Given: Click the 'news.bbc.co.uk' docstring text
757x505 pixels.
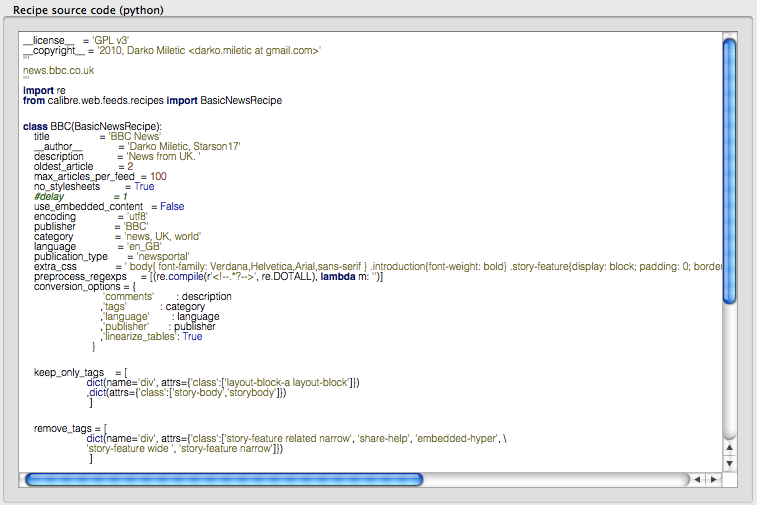Looking at the screenshot, I should (58, 70).
